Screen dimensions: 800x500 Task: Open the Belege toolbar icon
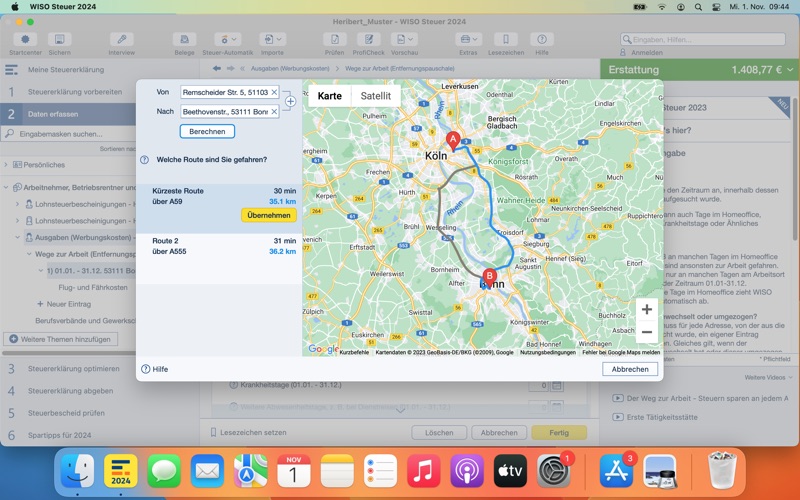(x=184, y=39)
